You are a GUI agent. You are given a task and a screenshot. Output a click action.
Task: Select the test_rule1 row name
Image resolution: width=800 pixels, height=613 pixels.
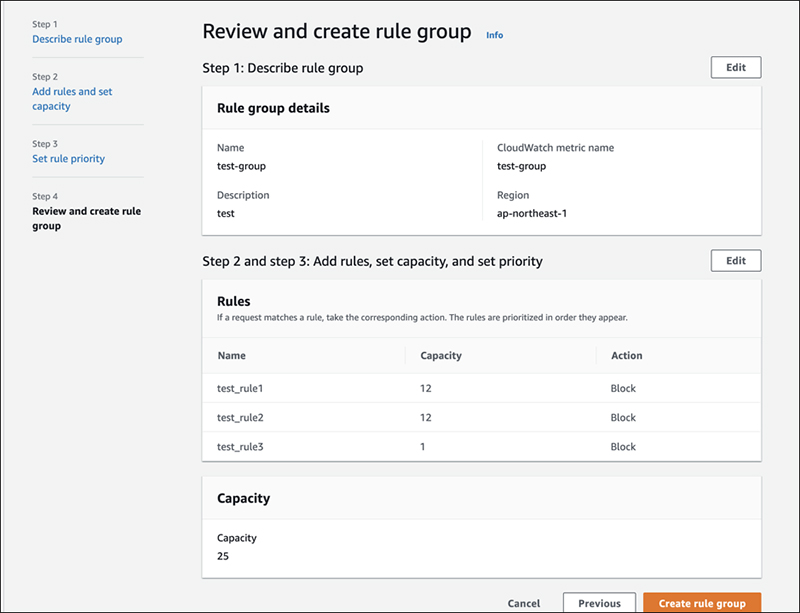point(242,389)
